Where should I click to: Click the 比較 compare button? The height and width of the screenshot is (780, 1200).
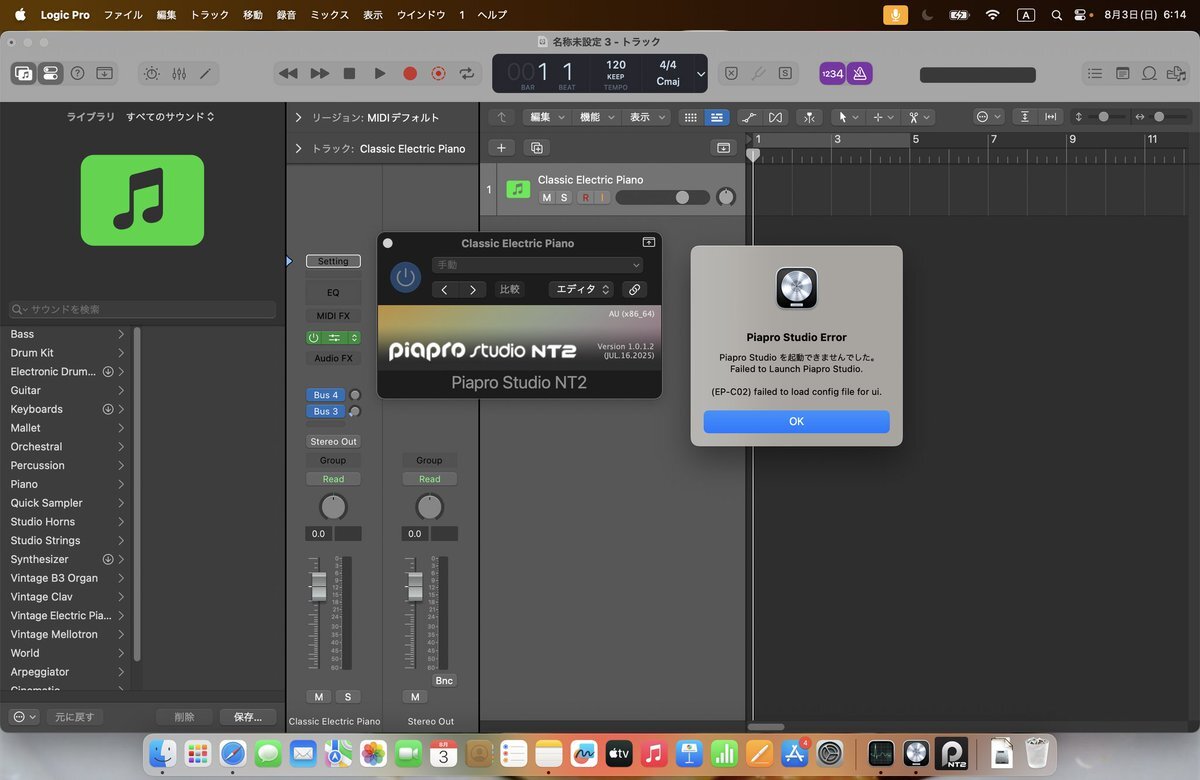509,290
